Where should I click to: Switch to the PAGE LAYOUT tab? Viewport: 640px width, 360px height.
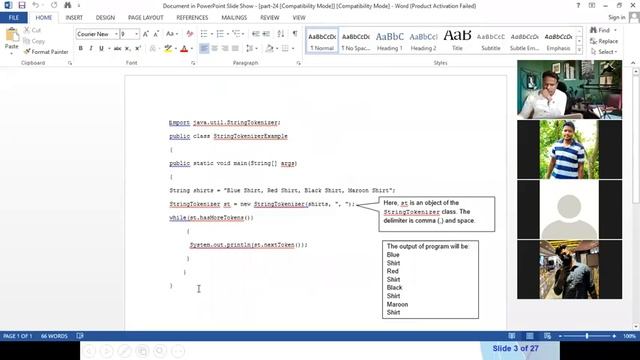145,18
